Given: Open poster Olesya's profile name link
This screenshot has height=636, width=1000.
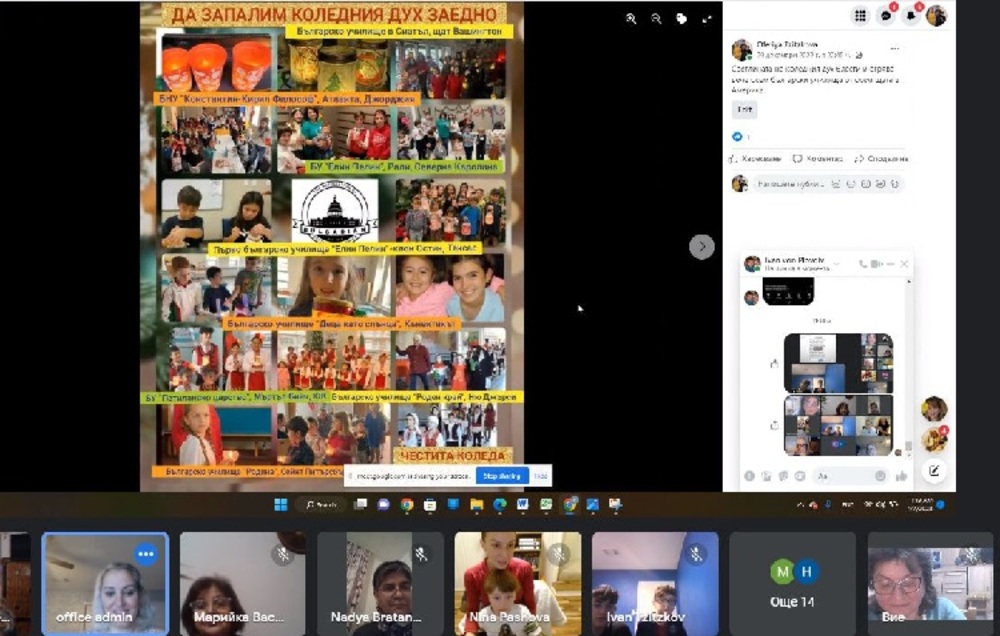Looking at the screenshot, I should point(786,45).
